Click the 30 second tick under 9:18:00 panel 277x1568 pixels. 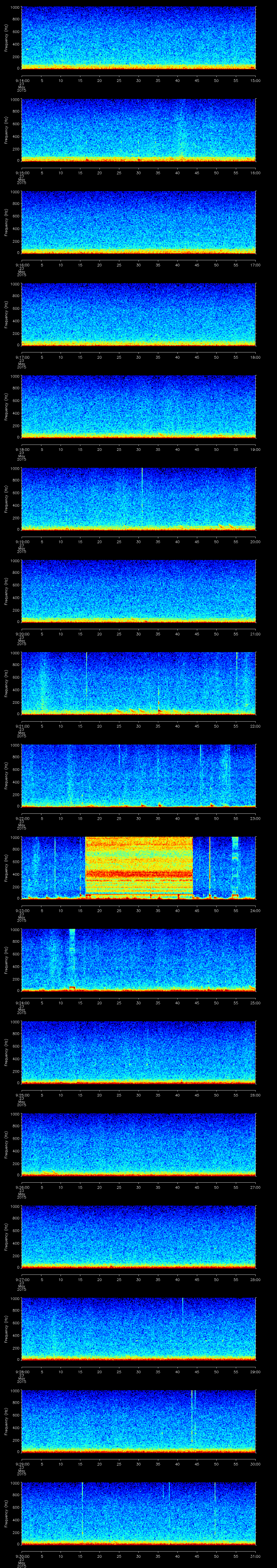[138, 449]
